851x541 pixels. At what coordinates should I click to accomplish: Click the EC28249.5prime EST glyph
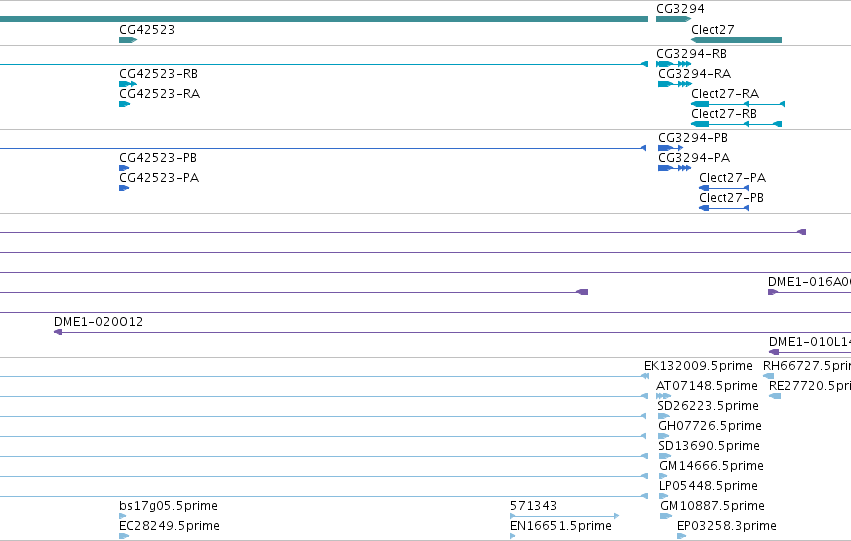coord(124,536)
